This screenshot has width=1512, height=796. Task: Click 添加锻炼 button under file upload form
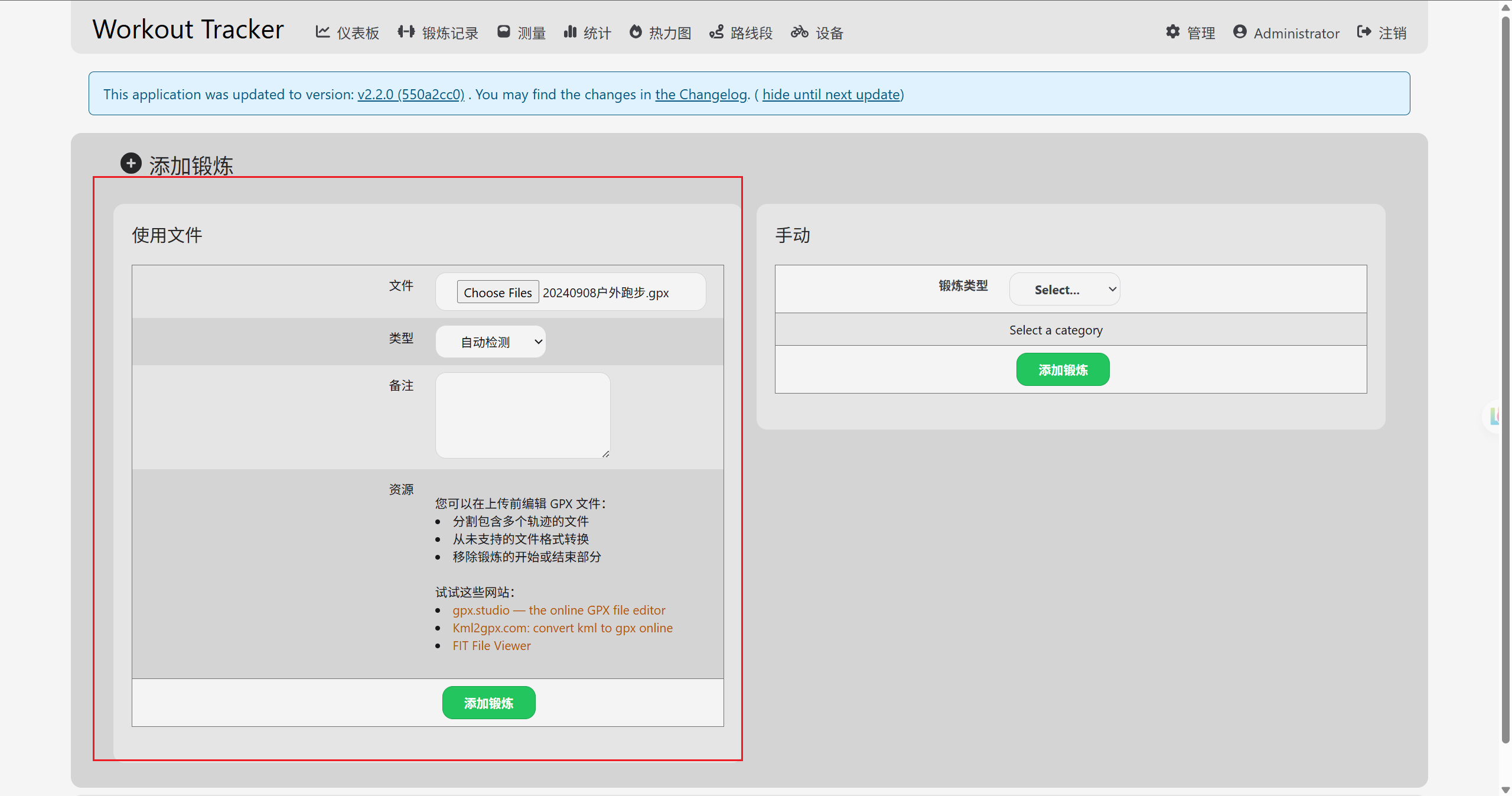click(x=488, y=703)
